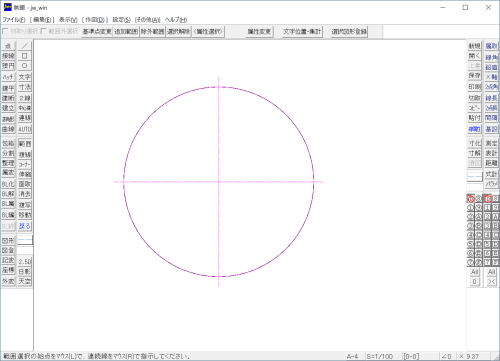Click the 保存 save button
The image size is (500, 361).
[x=475, y=76]
